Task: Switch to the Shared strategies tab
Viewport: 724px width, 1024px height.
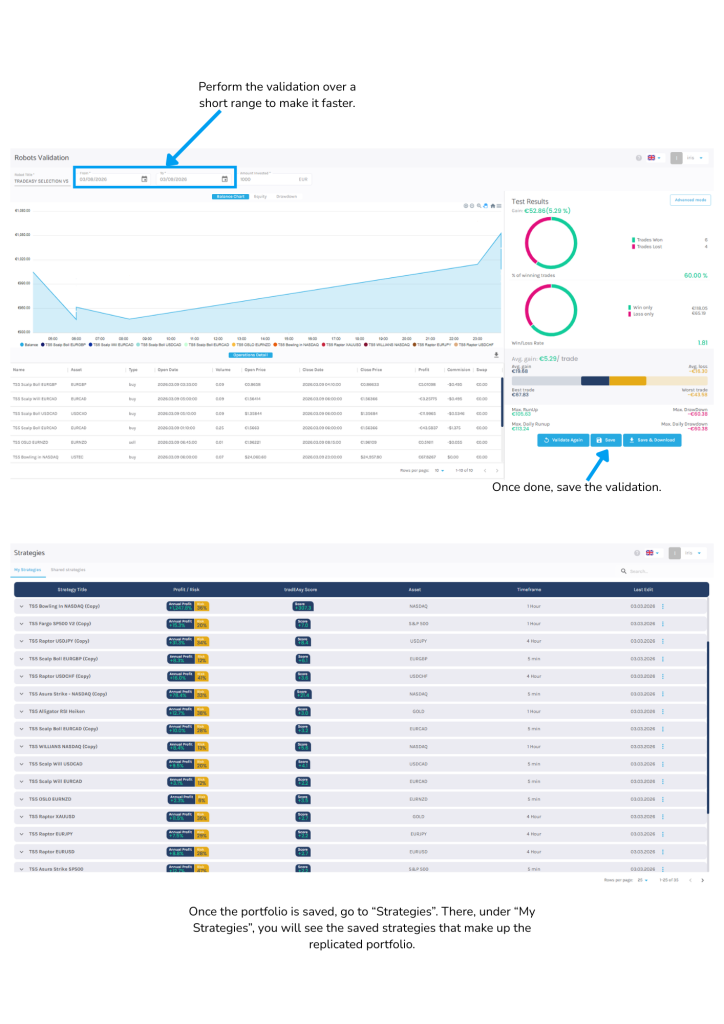Action: coord(67,570)
